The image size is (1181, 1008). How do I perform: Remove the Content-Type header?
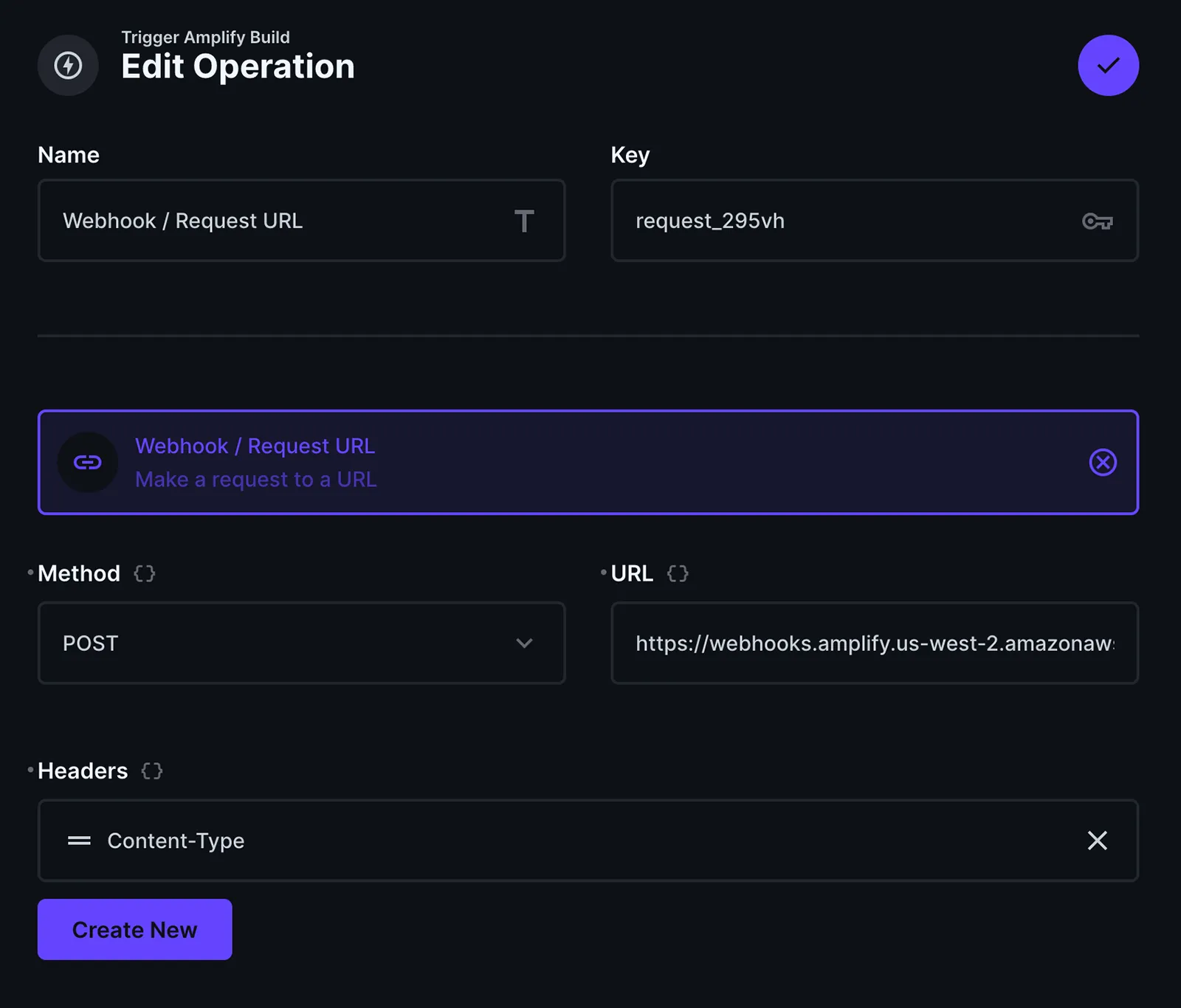point(1098,840)
